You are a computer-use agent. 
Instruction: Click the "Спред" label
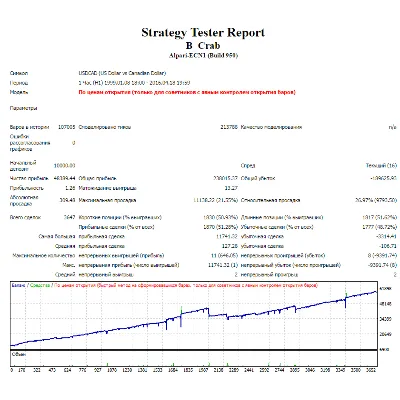tap(248, 166)
